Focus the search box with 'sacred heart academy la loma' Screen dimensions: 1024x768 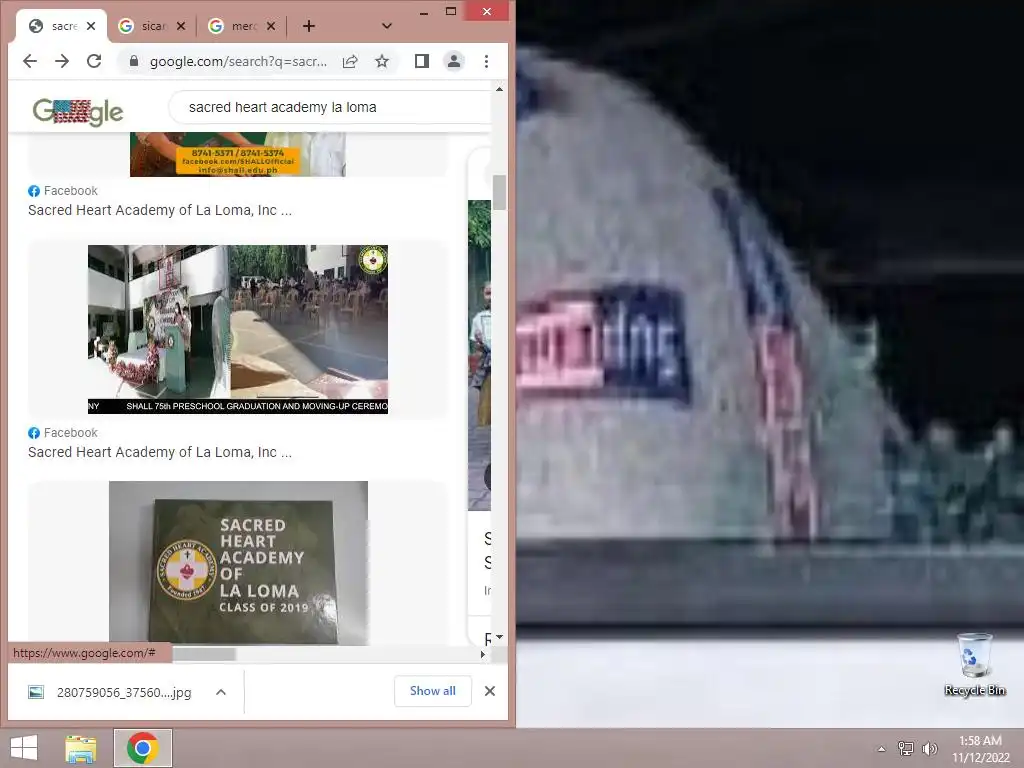330,107
